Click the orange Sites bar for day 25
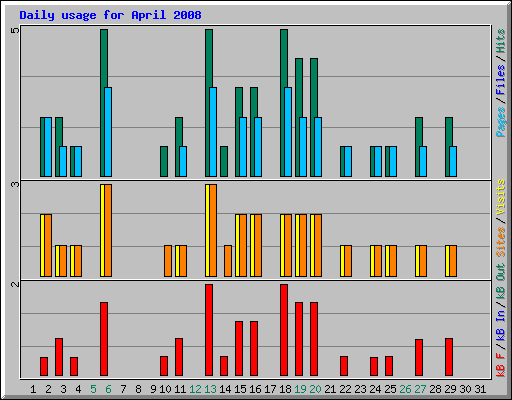Viewport: 512px width, 400px height. (393, 261)
